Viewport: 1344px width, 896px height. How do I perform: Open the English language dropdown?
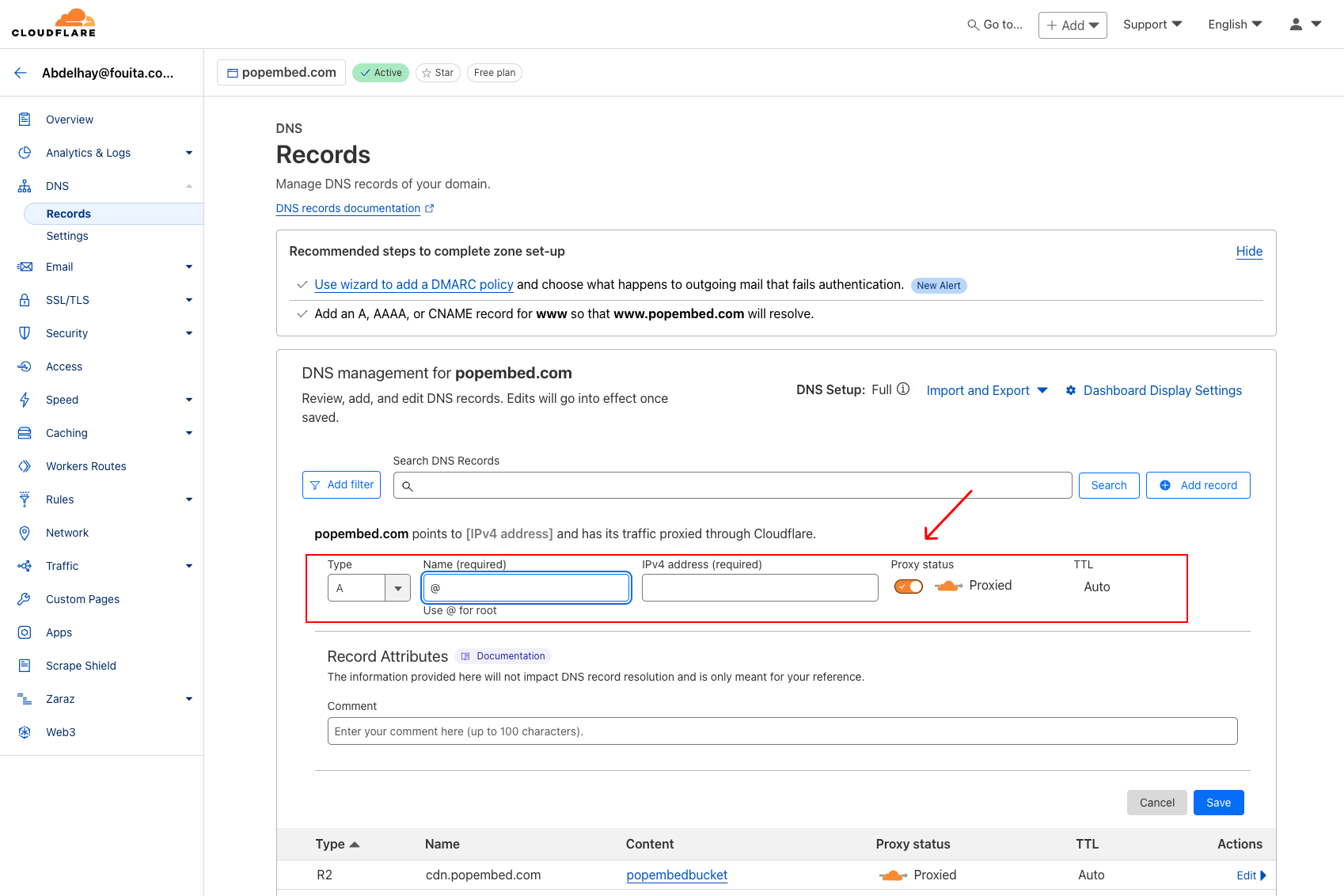click(1235, 25)
